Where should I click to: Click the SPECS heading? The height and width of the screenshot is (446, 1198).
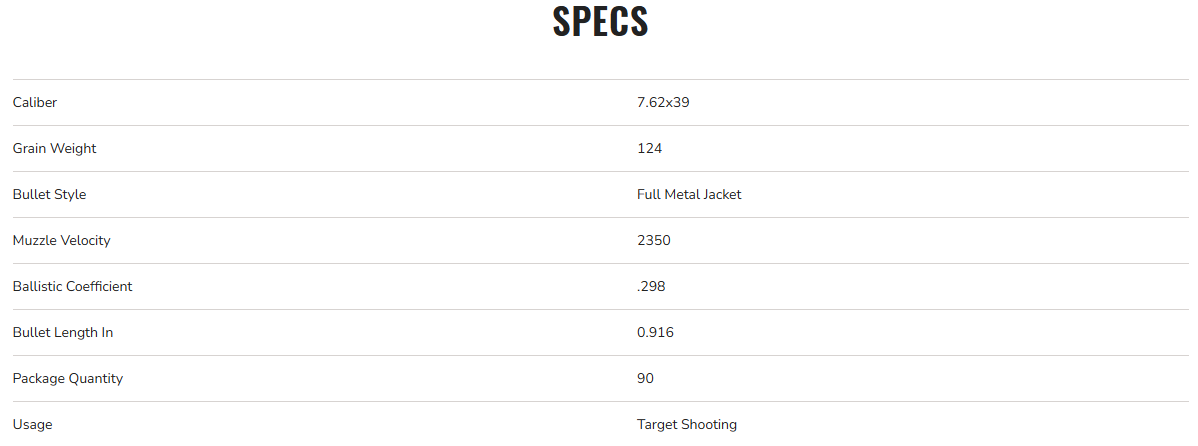coord(600,22)
